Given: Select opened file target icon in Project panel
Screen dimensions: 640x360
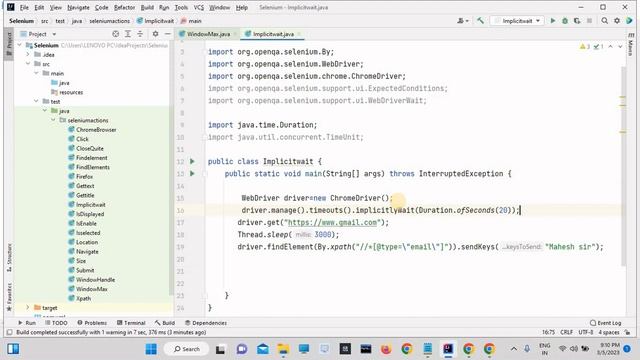Looking at the screenshot, I should pos(116,34).
